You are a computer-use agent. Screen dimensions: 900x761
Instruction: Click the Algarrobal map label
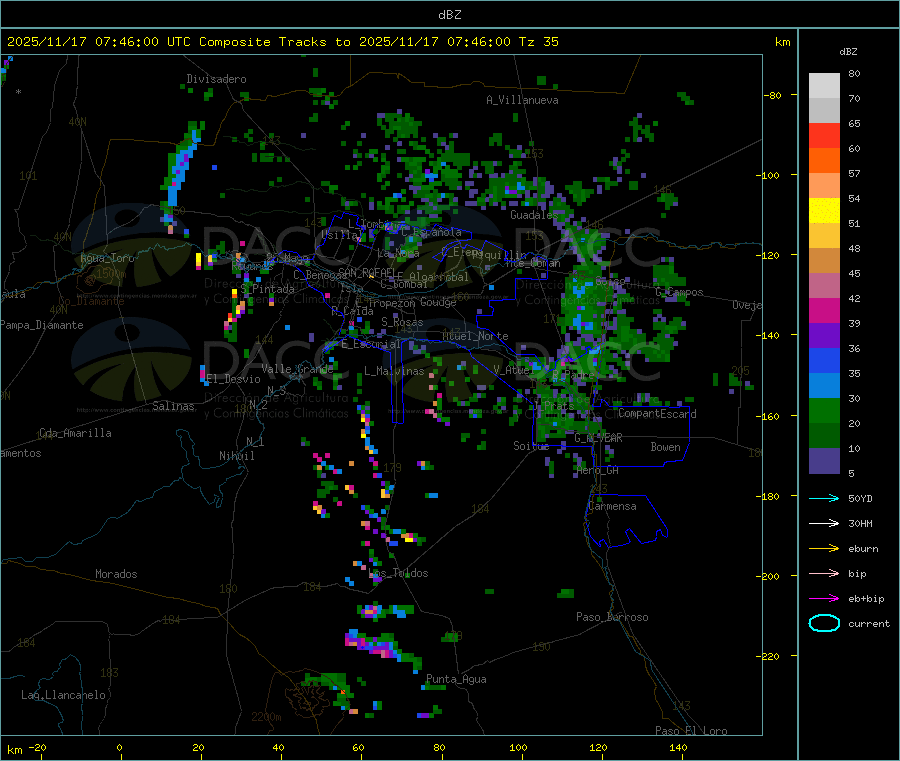[x=439, y=277]
